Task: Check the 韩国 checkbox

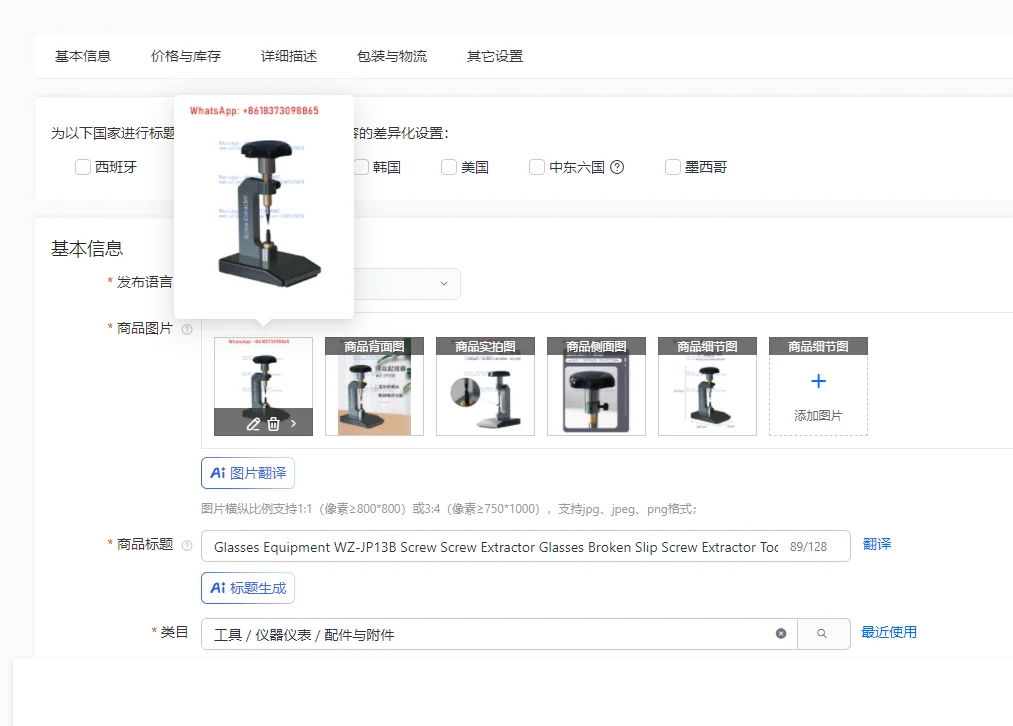Action: [x=361, y=167]
